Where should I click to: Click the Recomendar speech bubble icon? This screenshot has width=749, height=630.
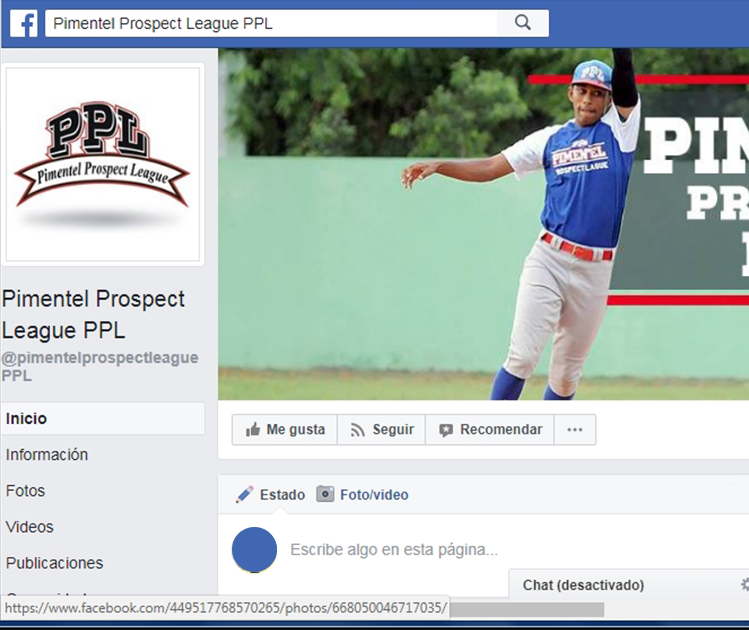(x=446, y=430)
